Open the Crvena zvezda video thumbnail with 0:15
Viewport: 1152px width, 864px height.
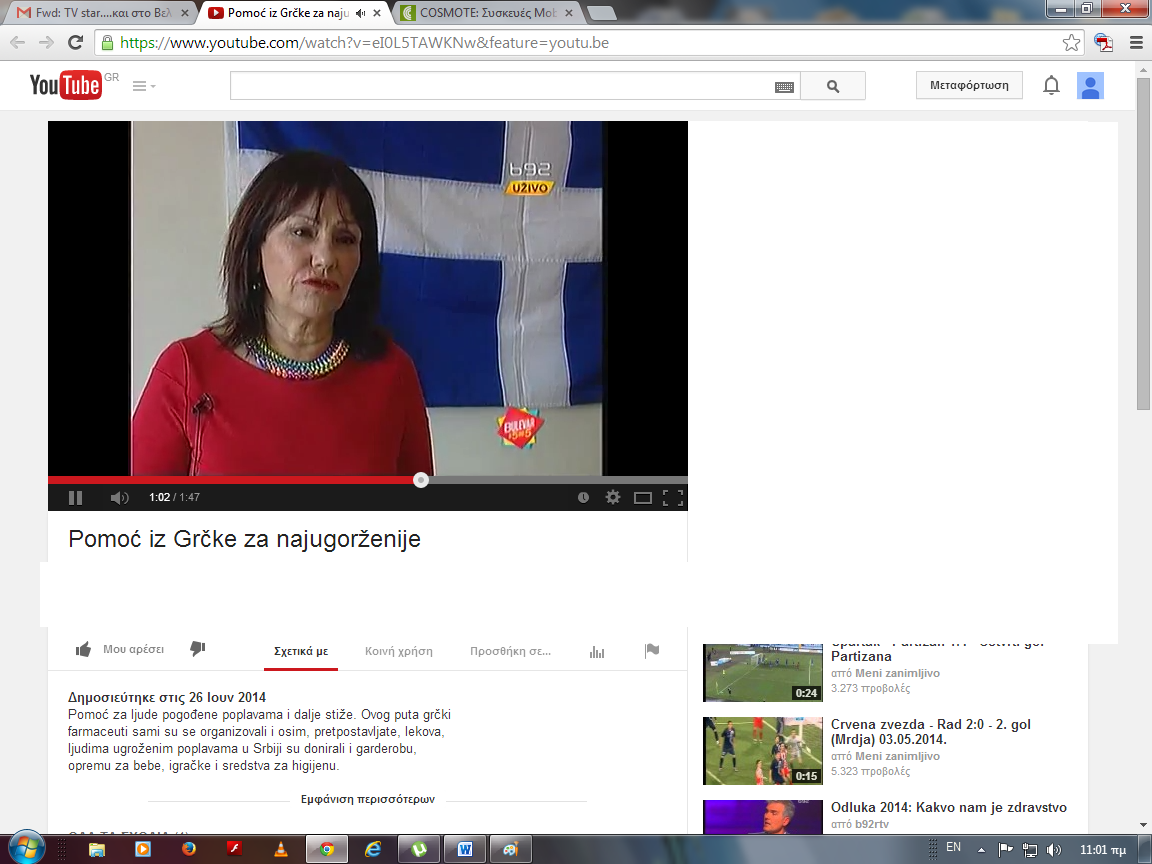point(763,751)
